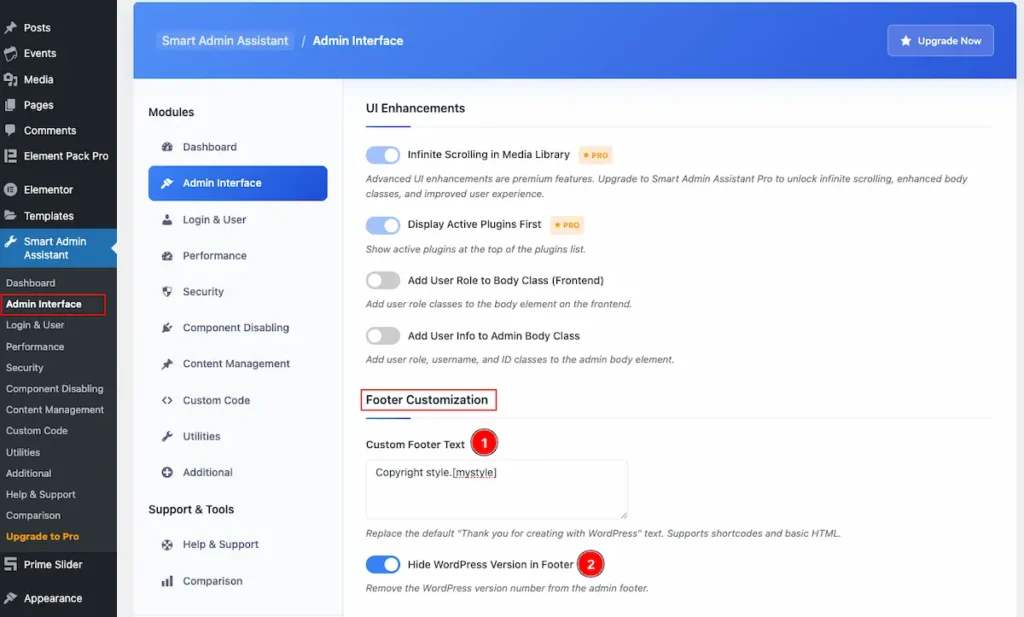Screen dimensions: 1024x617
Task: Click the Utilities wrench icon in Modules
Action: click(167, 436)
